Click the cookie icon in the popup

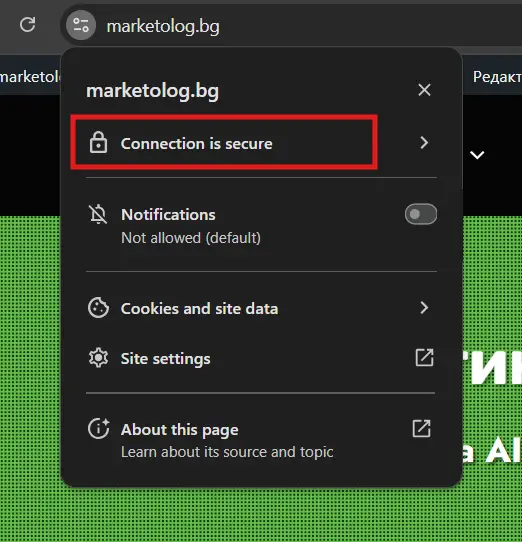98,307
